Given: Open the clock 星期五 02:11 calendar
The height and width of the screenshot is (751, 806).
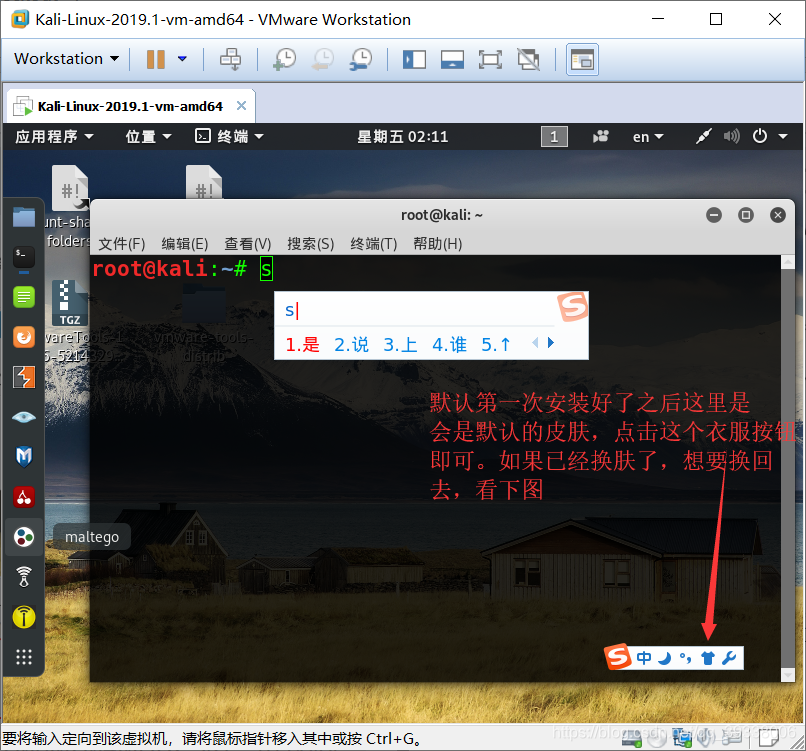Looking at the screenshot, I should click(x=402, y=137).
